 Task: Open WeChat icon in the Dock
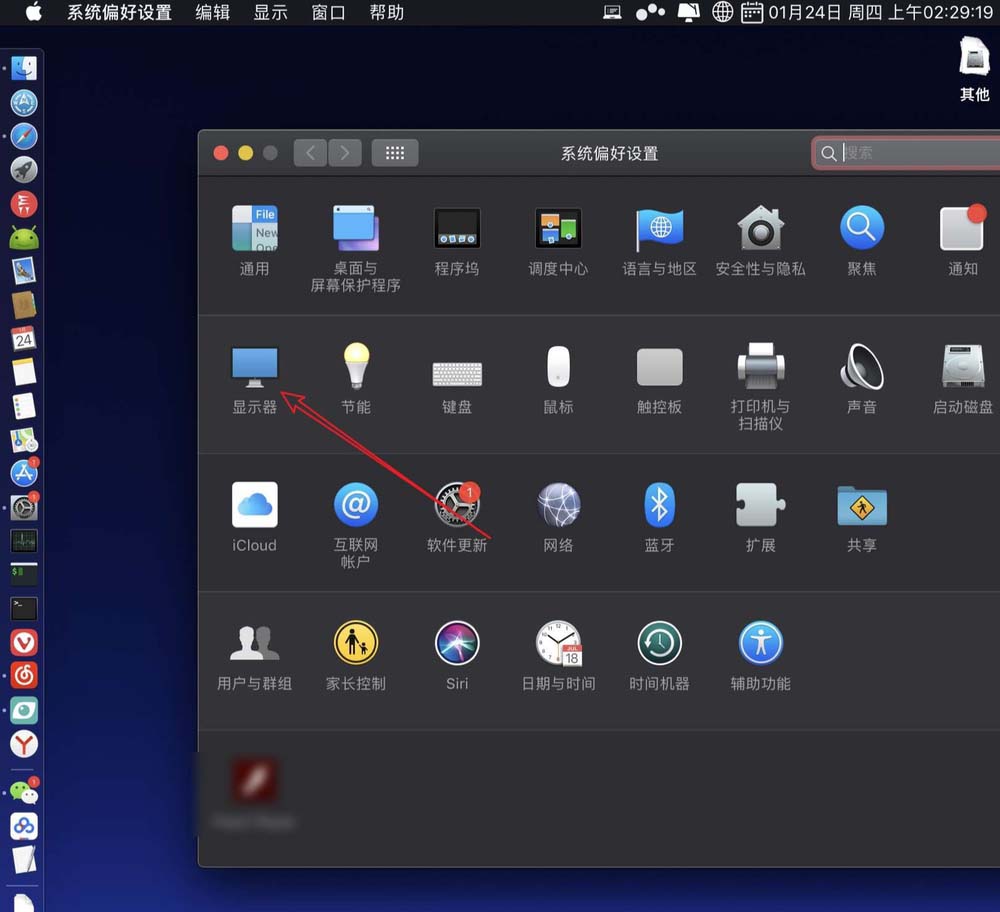coord(24,791)
